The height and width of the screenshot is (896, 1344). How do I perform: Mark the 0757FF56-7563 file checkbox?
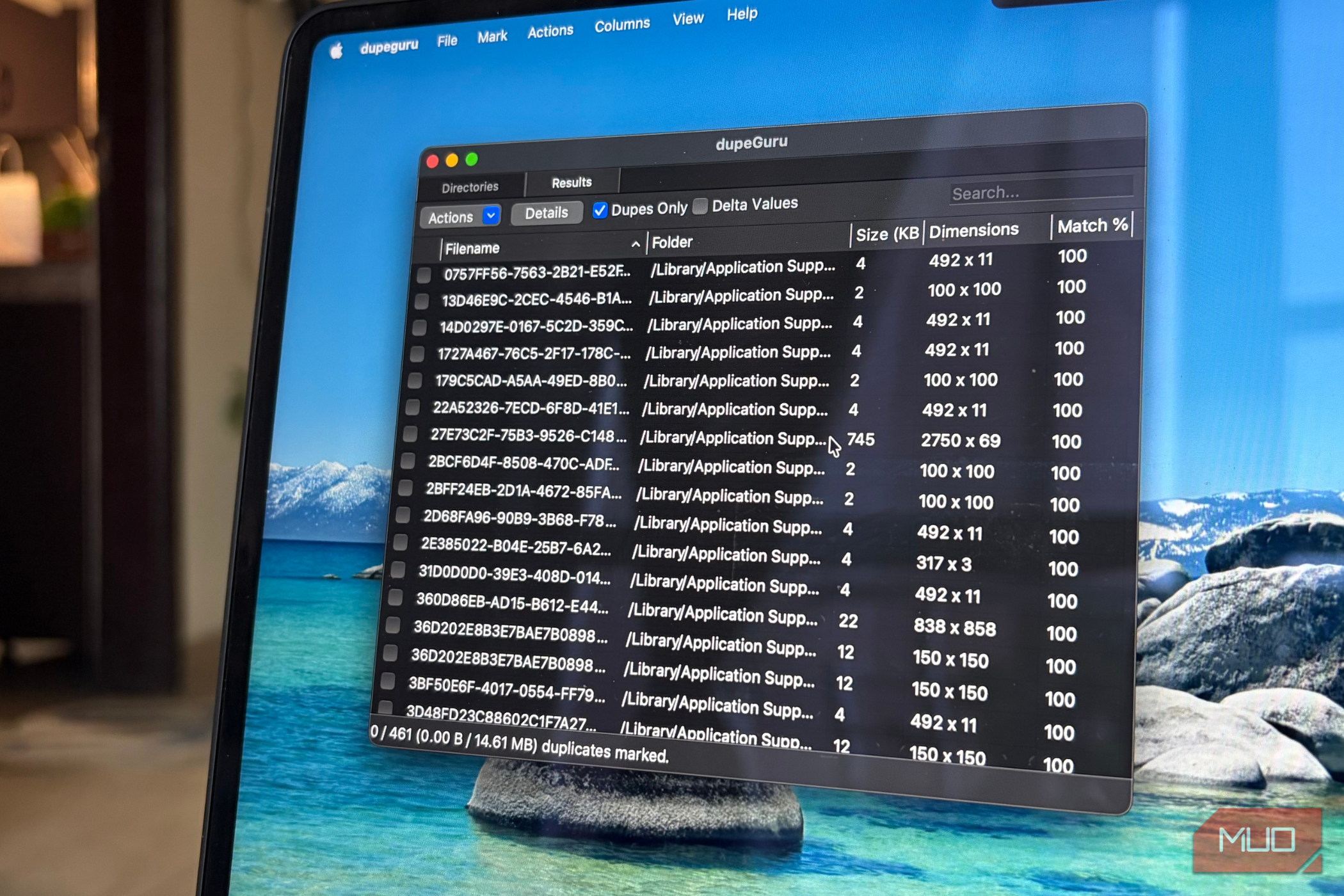click(x=424, y=275)
